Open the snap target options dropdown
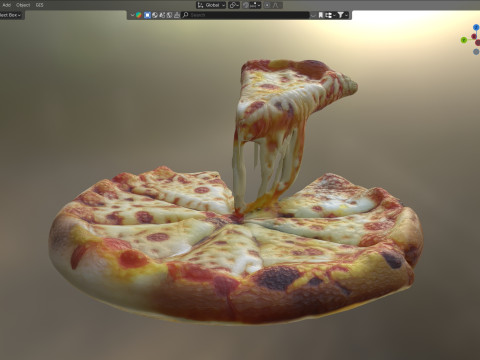 point(255,5)
